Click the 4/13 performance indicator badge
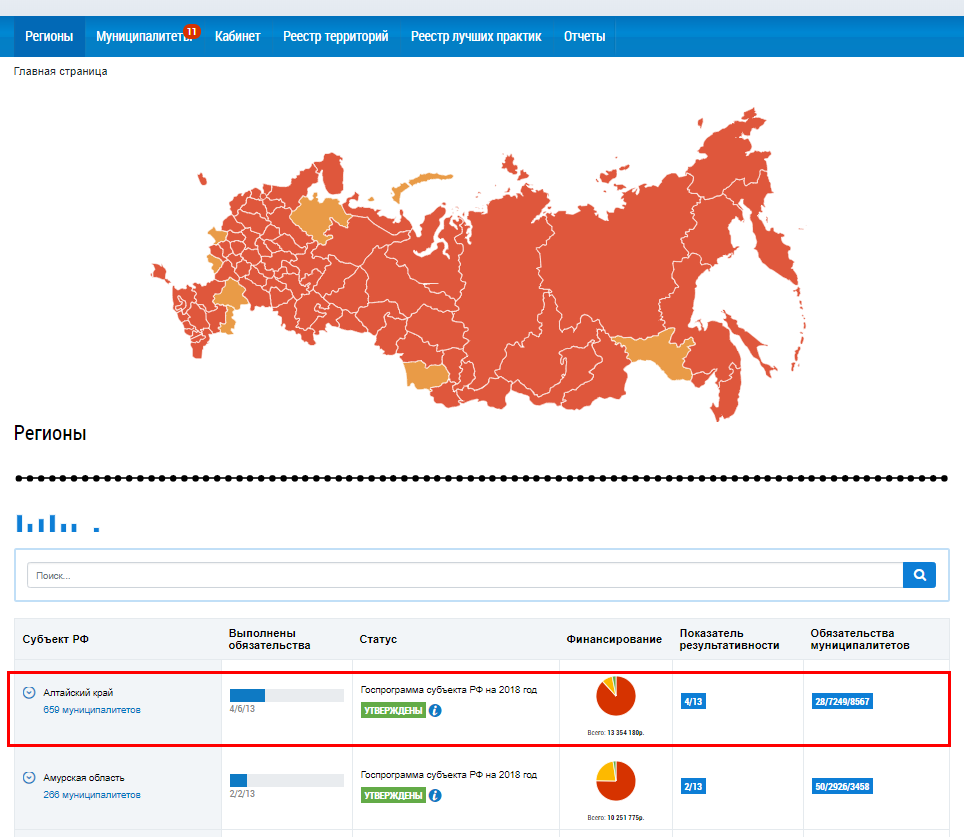 [x=693, y=702]
